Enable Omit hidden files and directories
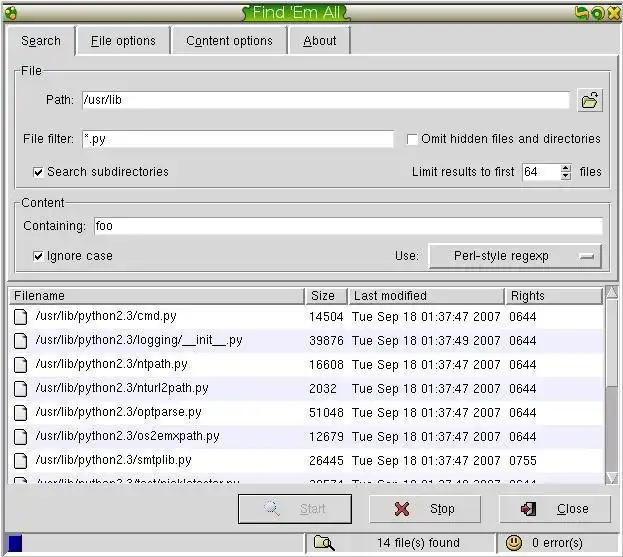 pos(412,139)
